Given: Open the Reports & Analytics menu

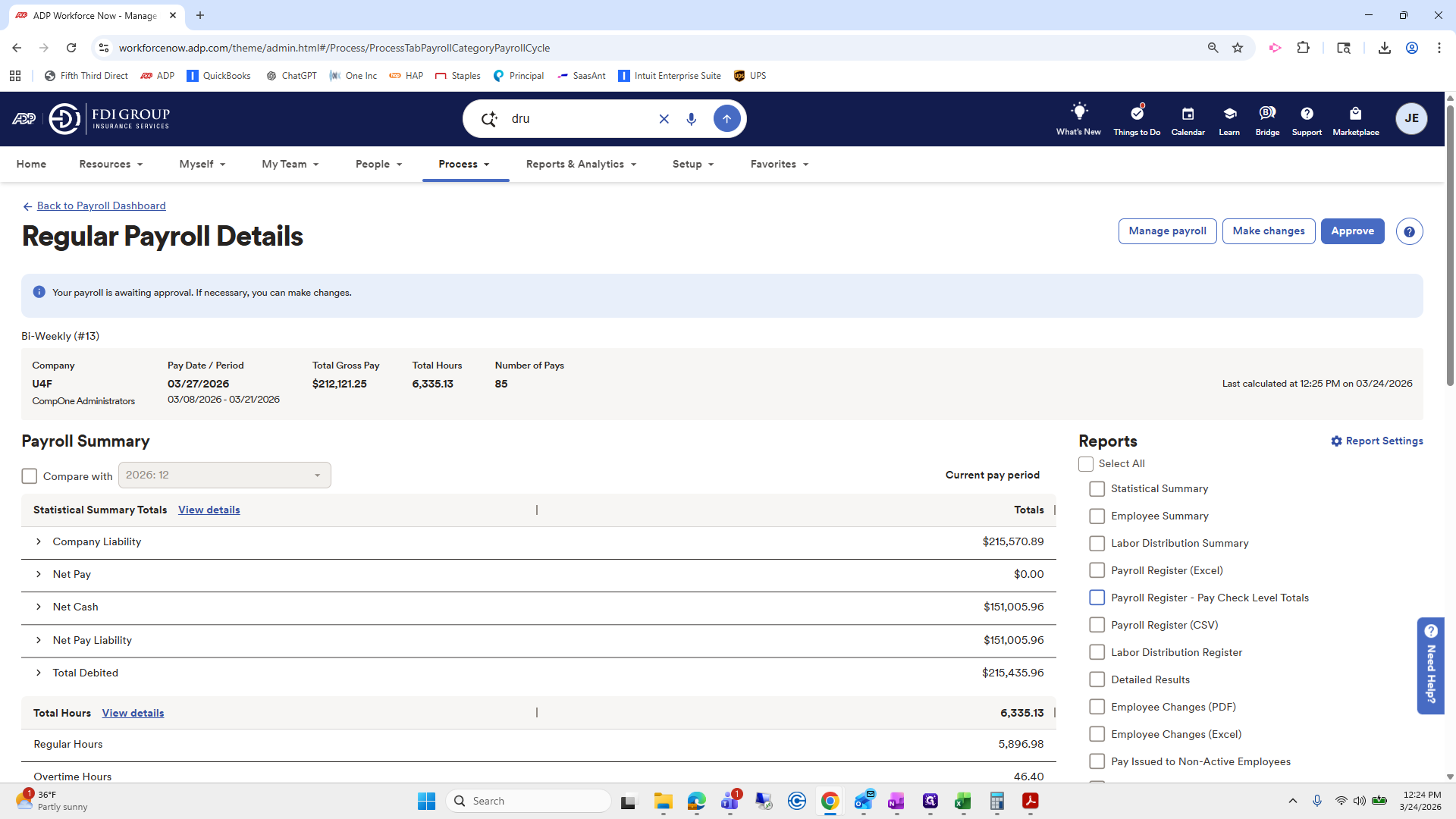Looking at the screenshot, I should pos(581,164).
